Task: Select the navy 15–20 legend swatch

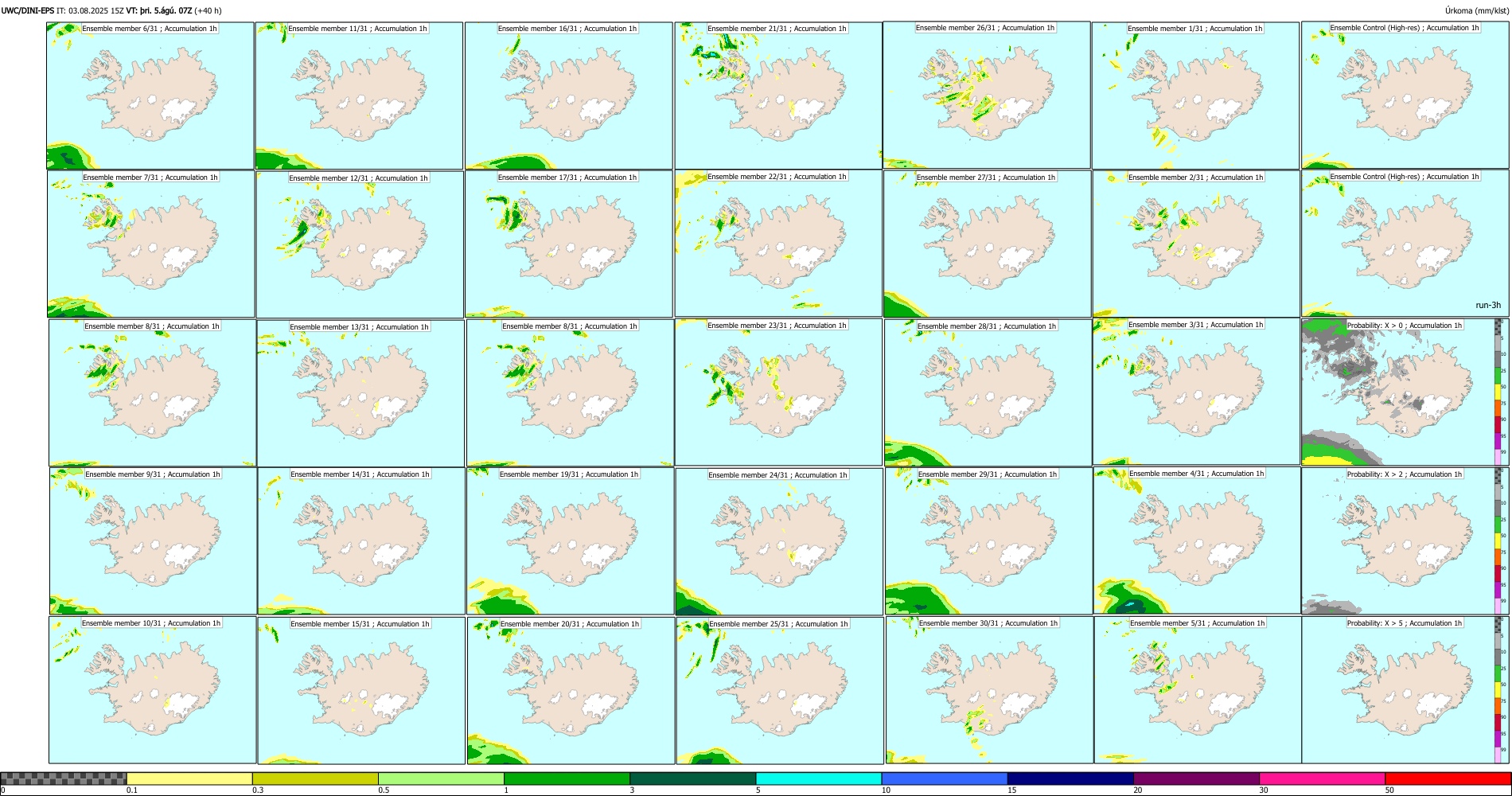Action: coord(1070,778)
